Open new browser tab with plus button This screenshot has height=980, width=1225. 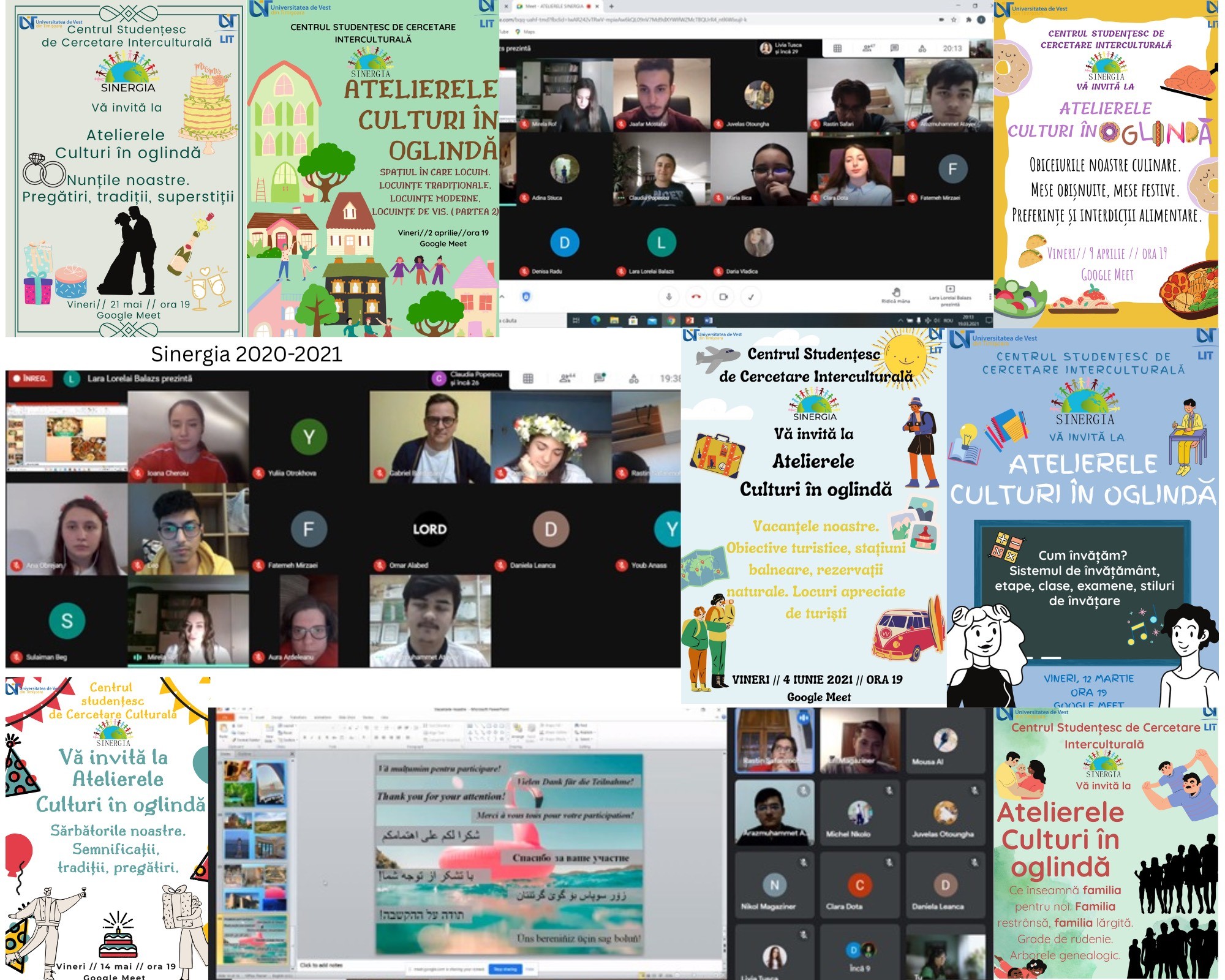pyautogui.click(x=611, y=6)
